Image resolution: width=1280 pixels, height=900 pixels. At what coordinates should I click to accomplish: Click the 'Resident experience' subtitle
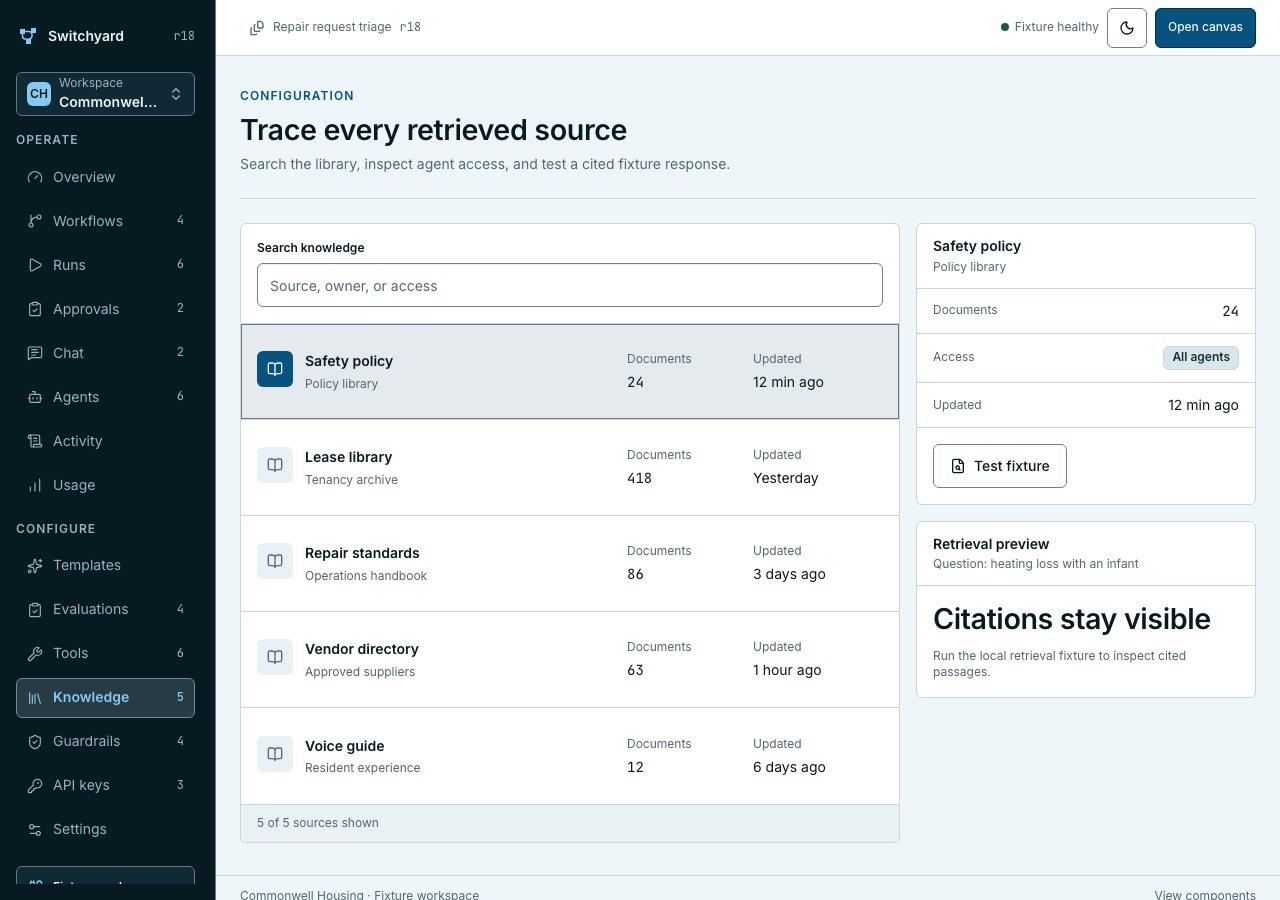(363, 768)
